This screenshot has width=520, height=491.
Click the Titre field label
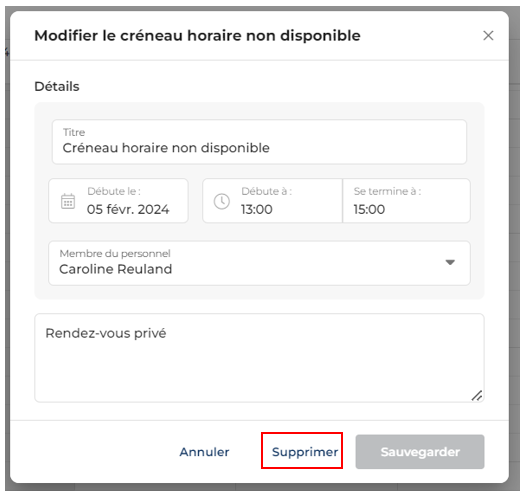click(74, 132)
